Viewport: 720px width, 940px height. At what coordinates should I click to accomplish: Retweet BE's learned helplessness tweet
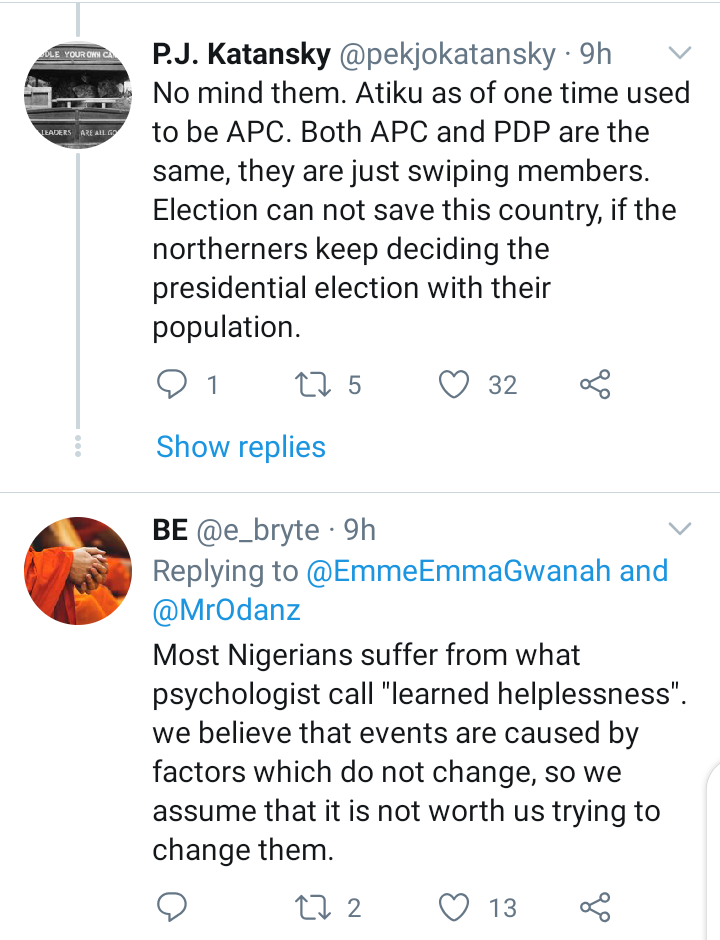pos(312,907)
